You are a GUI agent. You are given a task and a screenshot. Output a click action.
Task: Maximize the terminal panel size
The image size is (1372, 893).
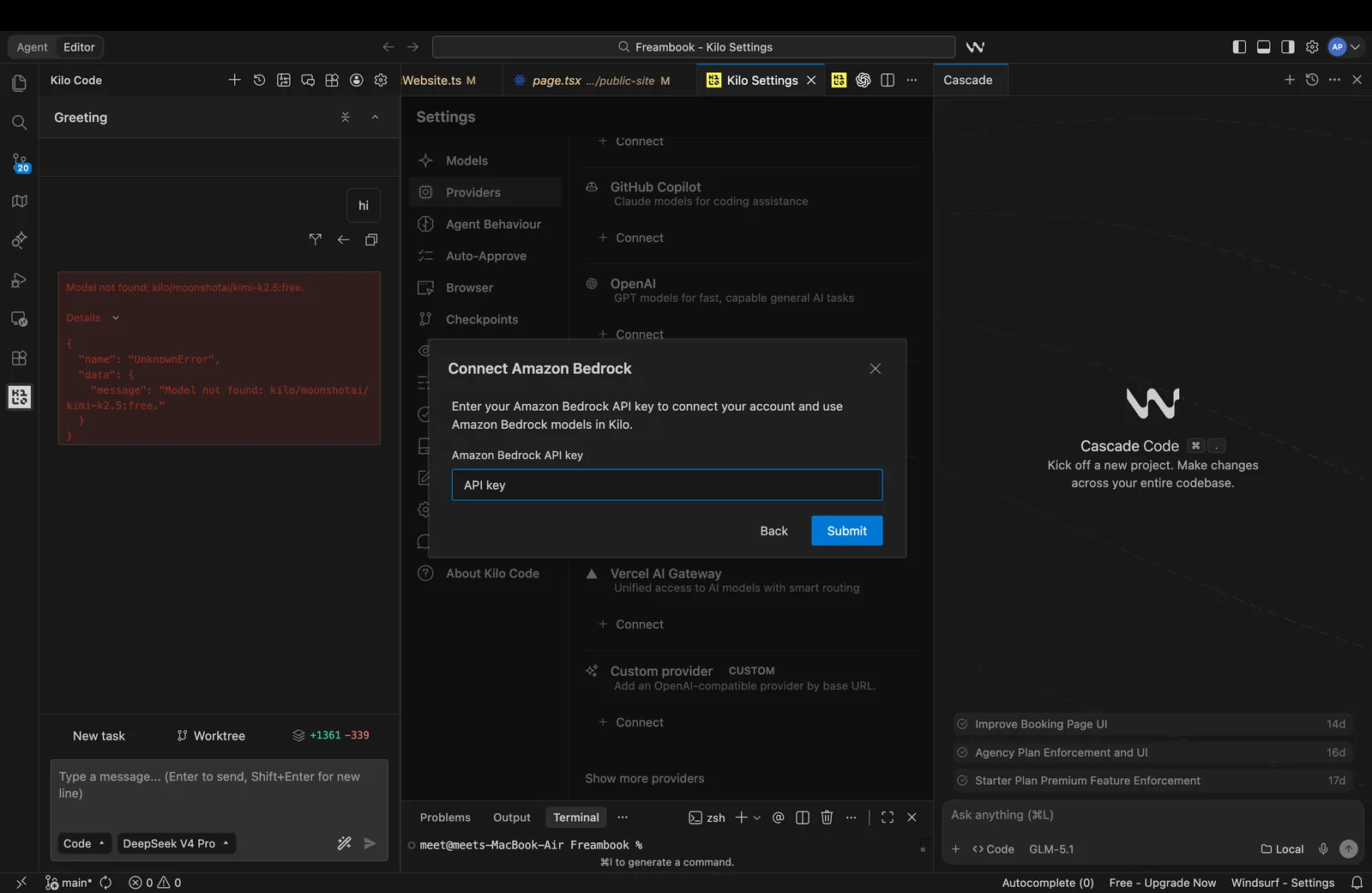(x=888, y=818)
